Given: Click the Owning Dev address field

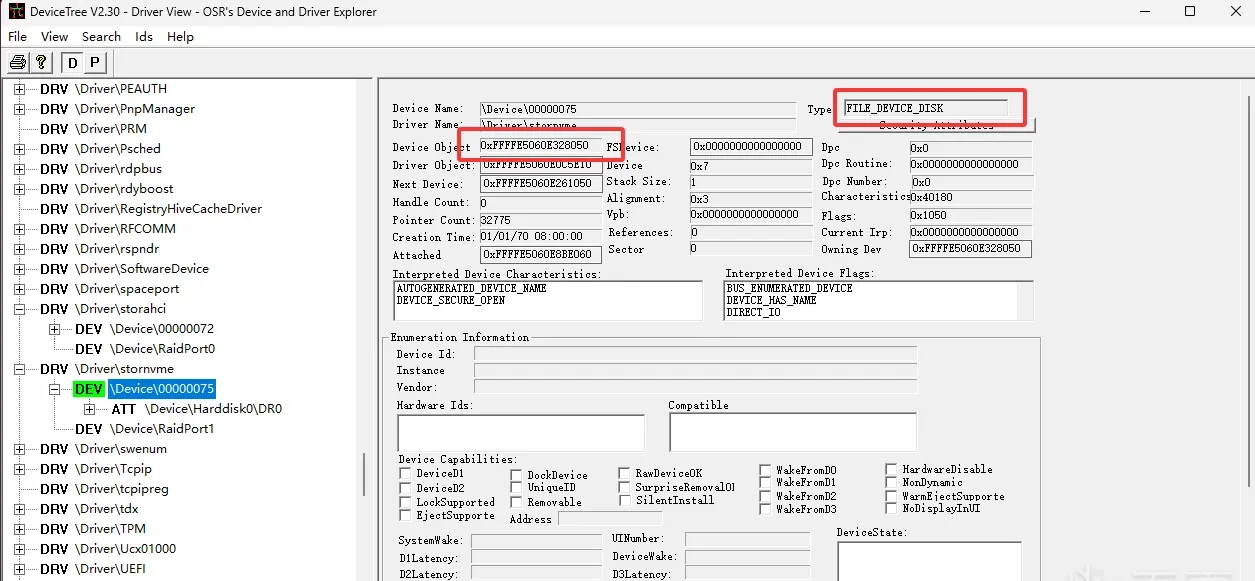Looking at the screenshot, I should click(x=970, y=249).
